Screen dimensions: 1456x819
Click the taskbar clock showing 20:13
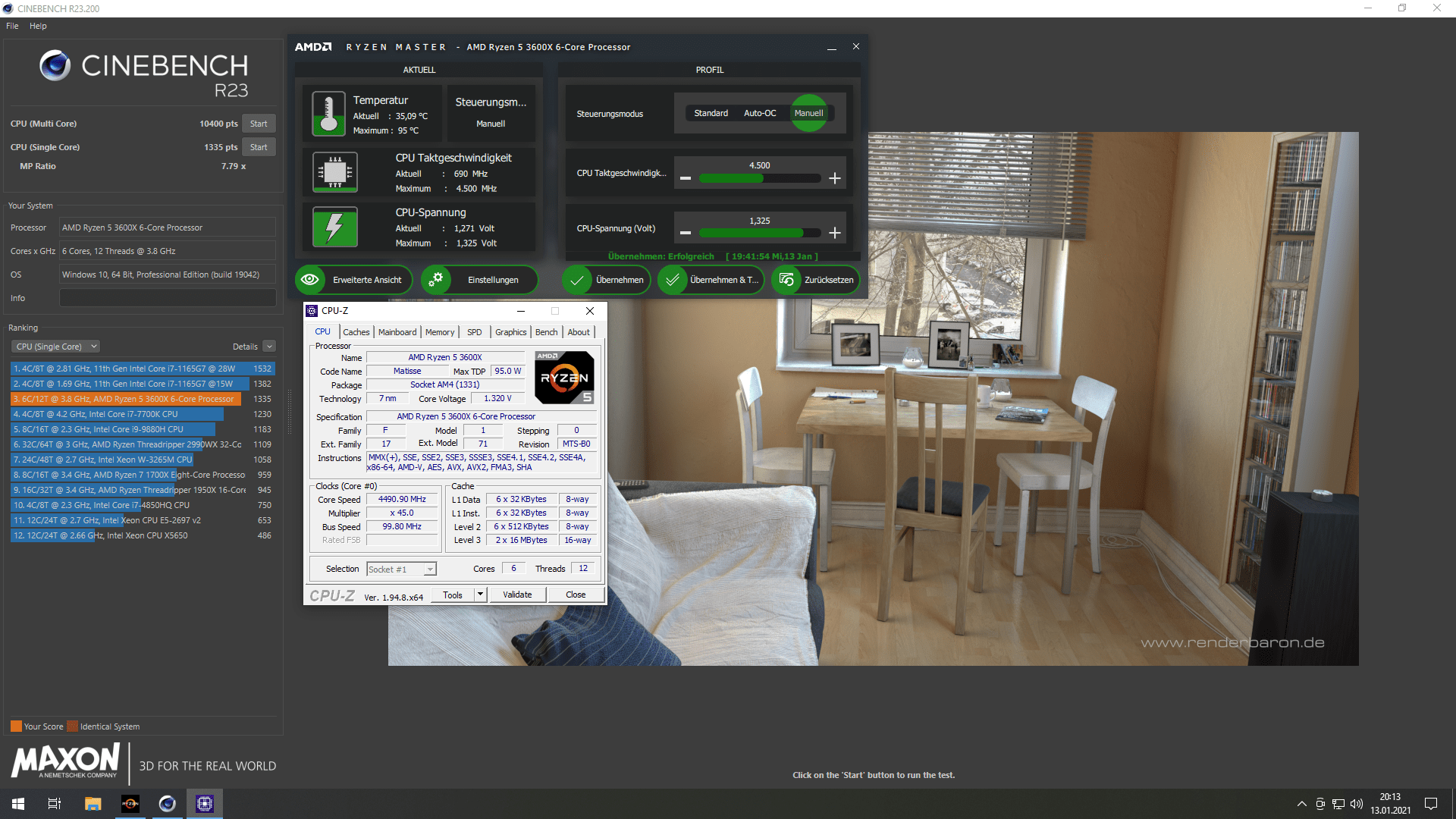tap(1390, 804)
